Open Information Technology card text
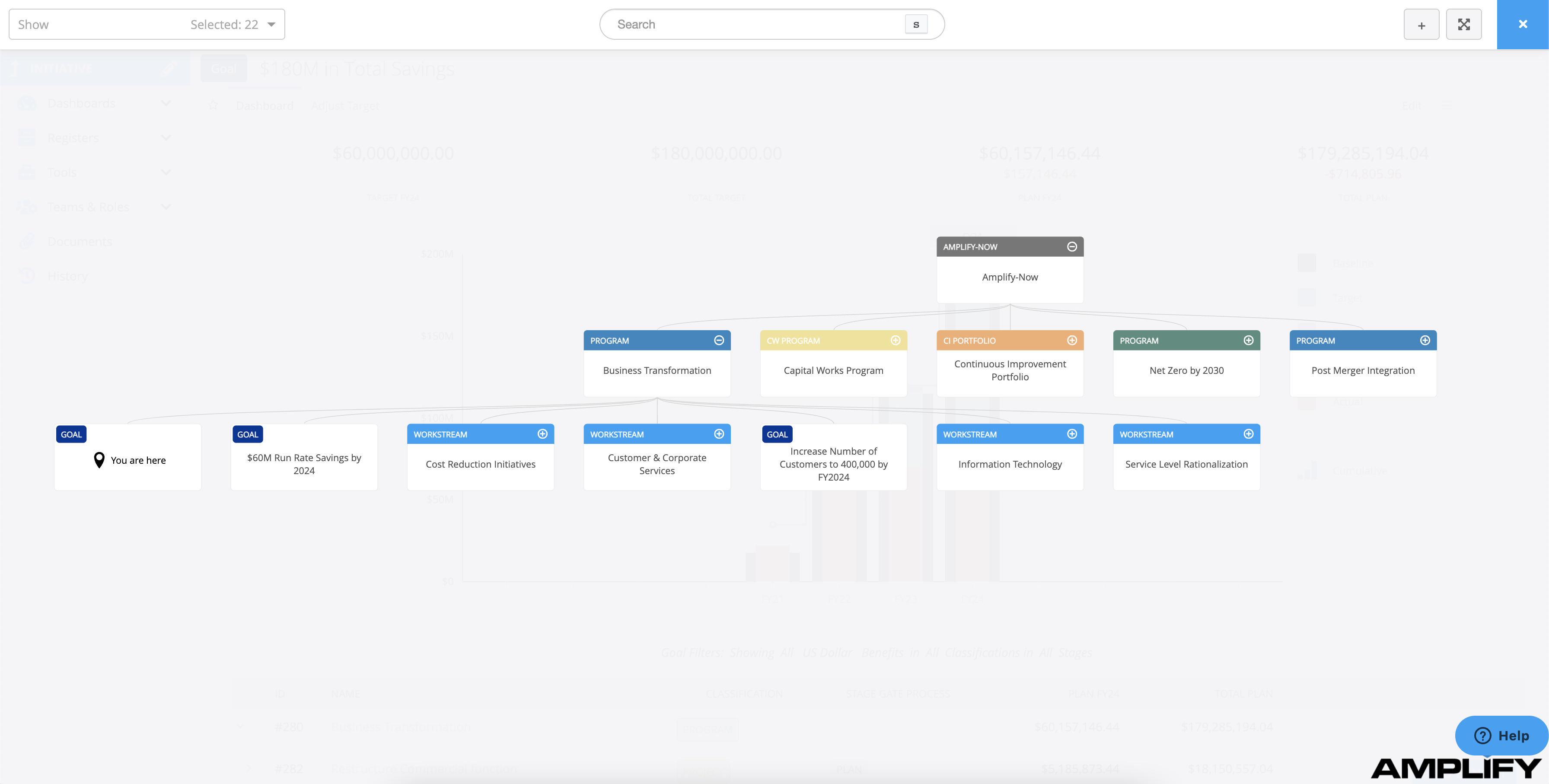Viewport: 1549px width, 784px height. 1010,464
